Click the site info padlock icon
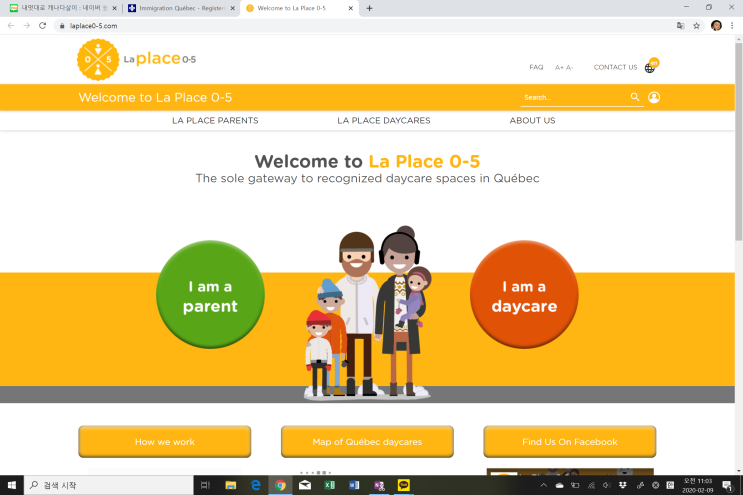This screenshot has height=495, width=743. click(x=62, y=26)
